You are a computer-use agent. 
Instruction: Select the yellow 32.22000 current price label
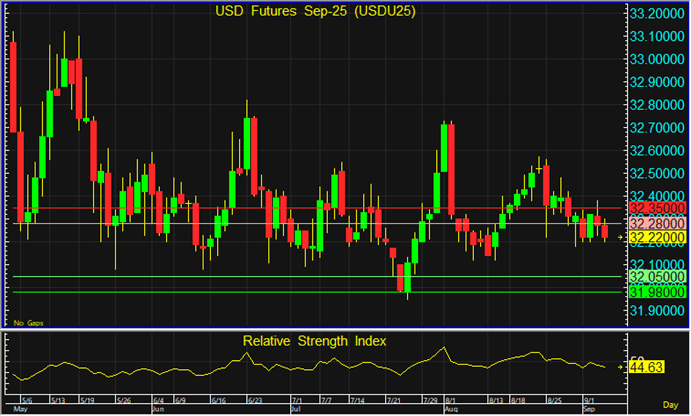click(655, 238)
